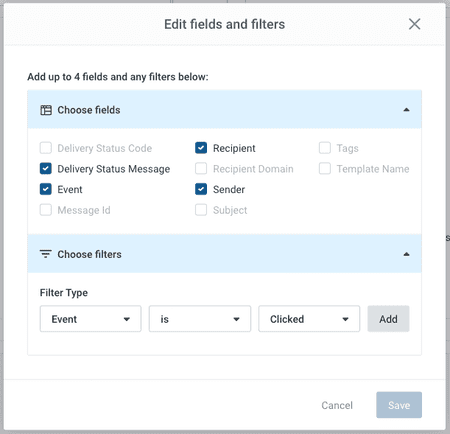This screenshot has height=434, width=450.
Task: Click the Add filter button
Action: click(388, 319)
